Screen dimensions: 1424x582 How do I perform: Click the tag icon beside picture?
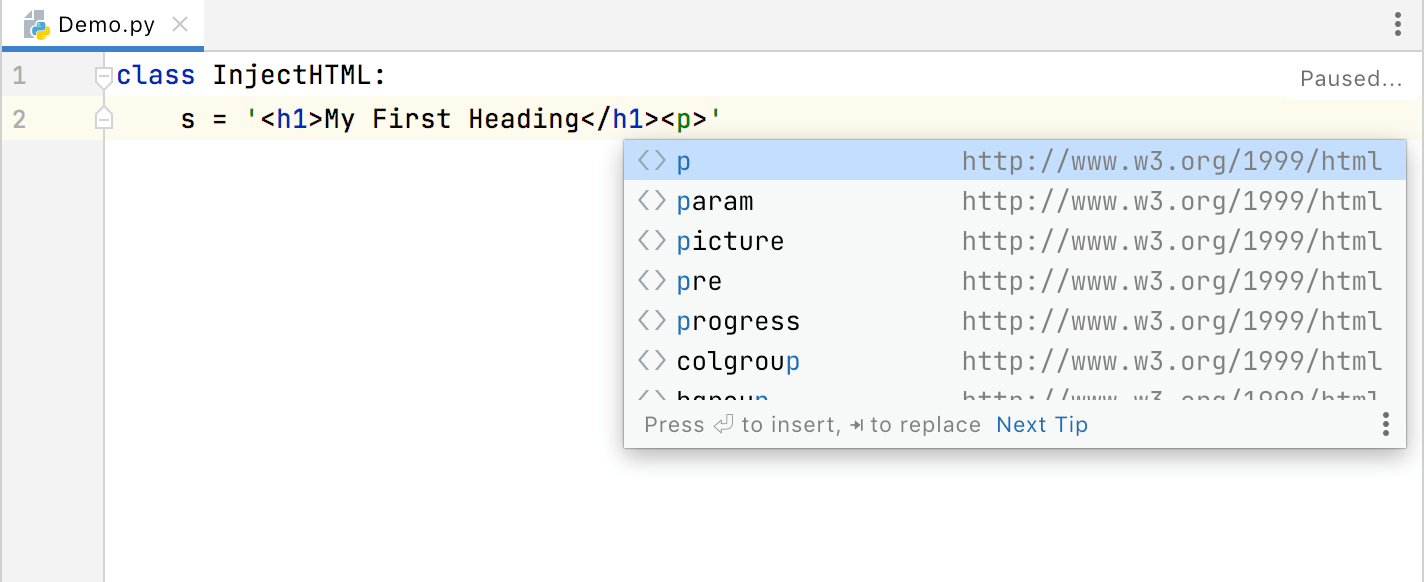[651, 240]
